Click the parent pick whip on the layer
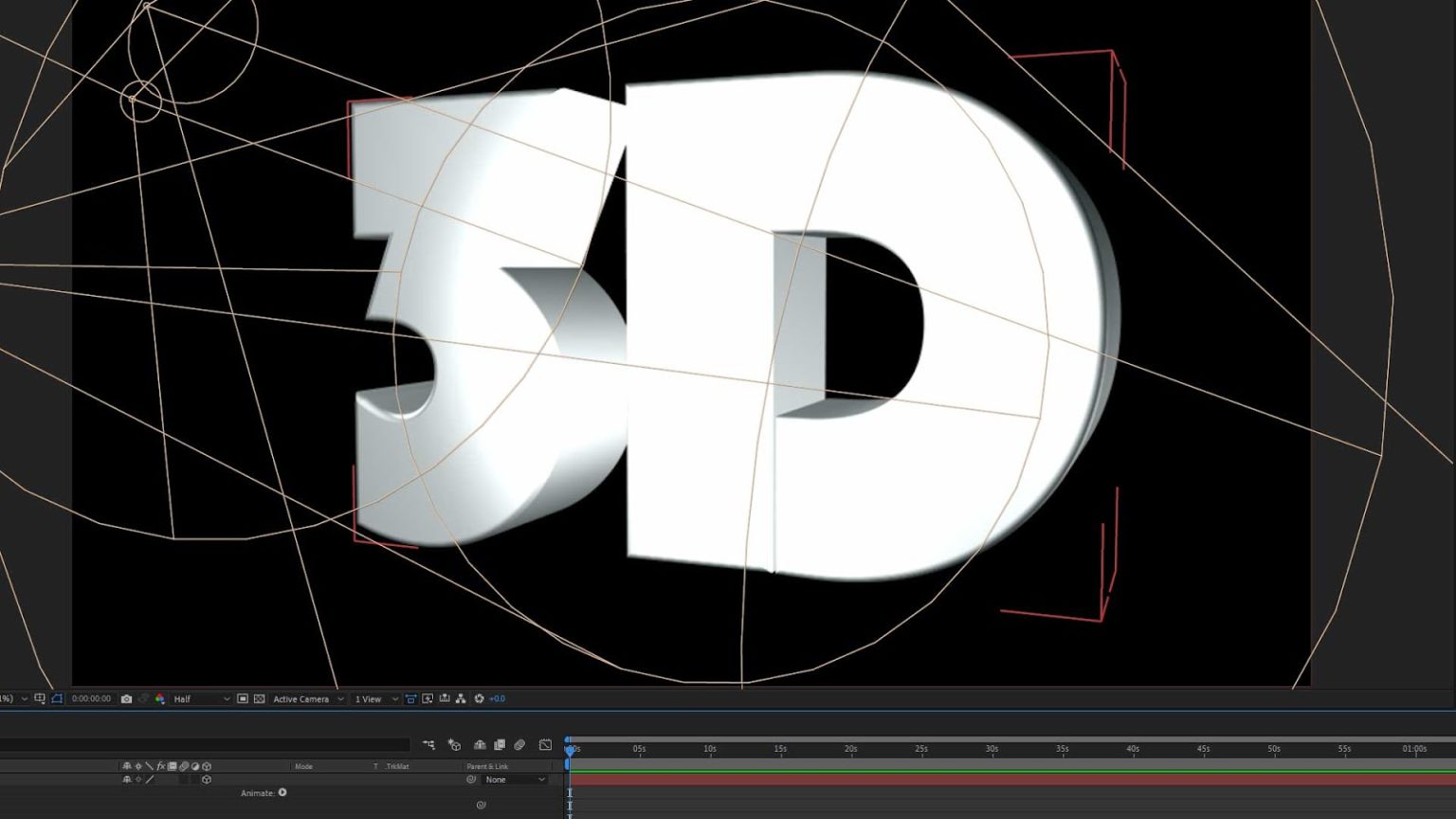Screen dimensions: 1456x819 tap(471, 779)
